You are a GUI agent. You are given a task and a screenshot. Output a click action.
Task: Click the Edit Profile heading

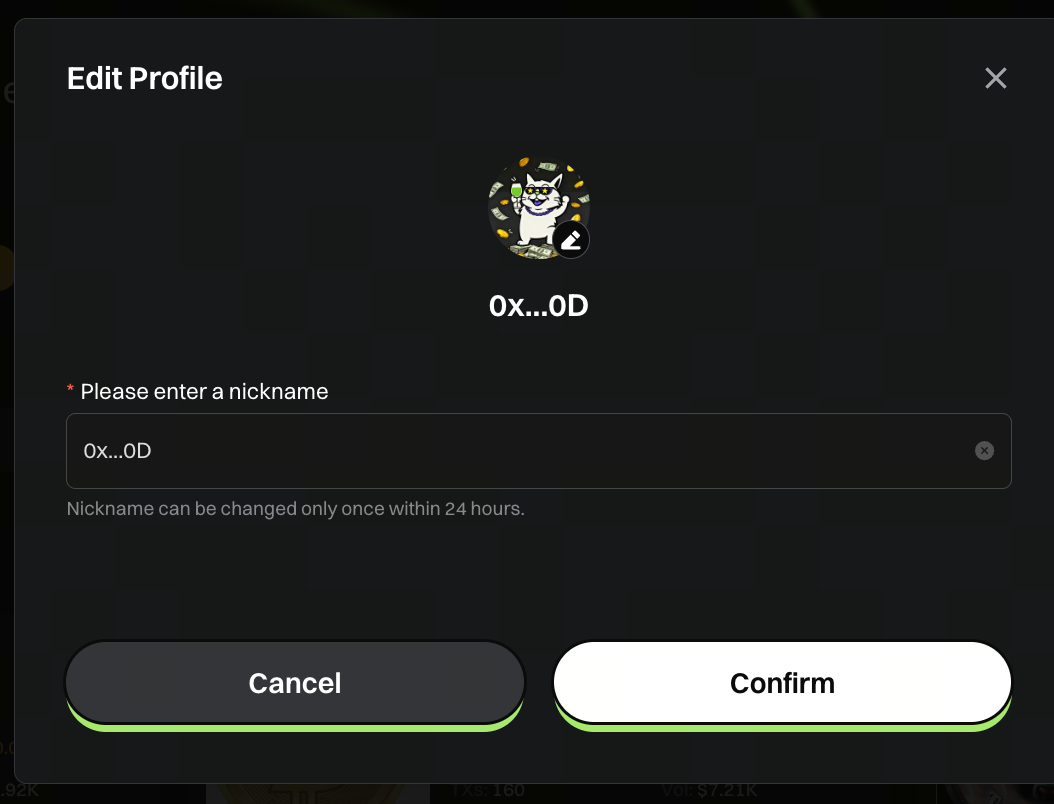tap(145, 78)
